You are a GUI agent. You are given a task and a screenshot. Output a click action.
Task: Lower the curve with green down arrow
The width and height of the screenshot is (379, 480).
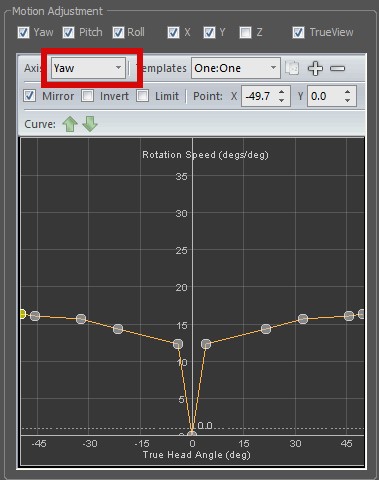point(90,124)
